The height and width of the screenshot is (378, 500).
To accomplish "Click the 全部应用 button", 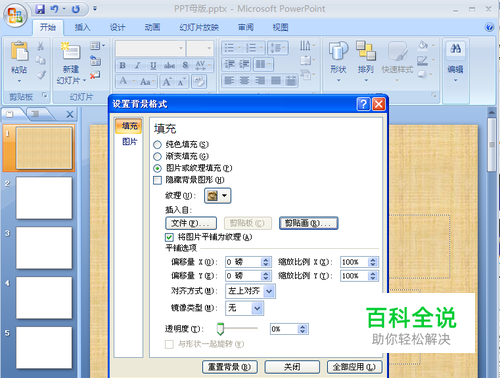I will 354,367.
